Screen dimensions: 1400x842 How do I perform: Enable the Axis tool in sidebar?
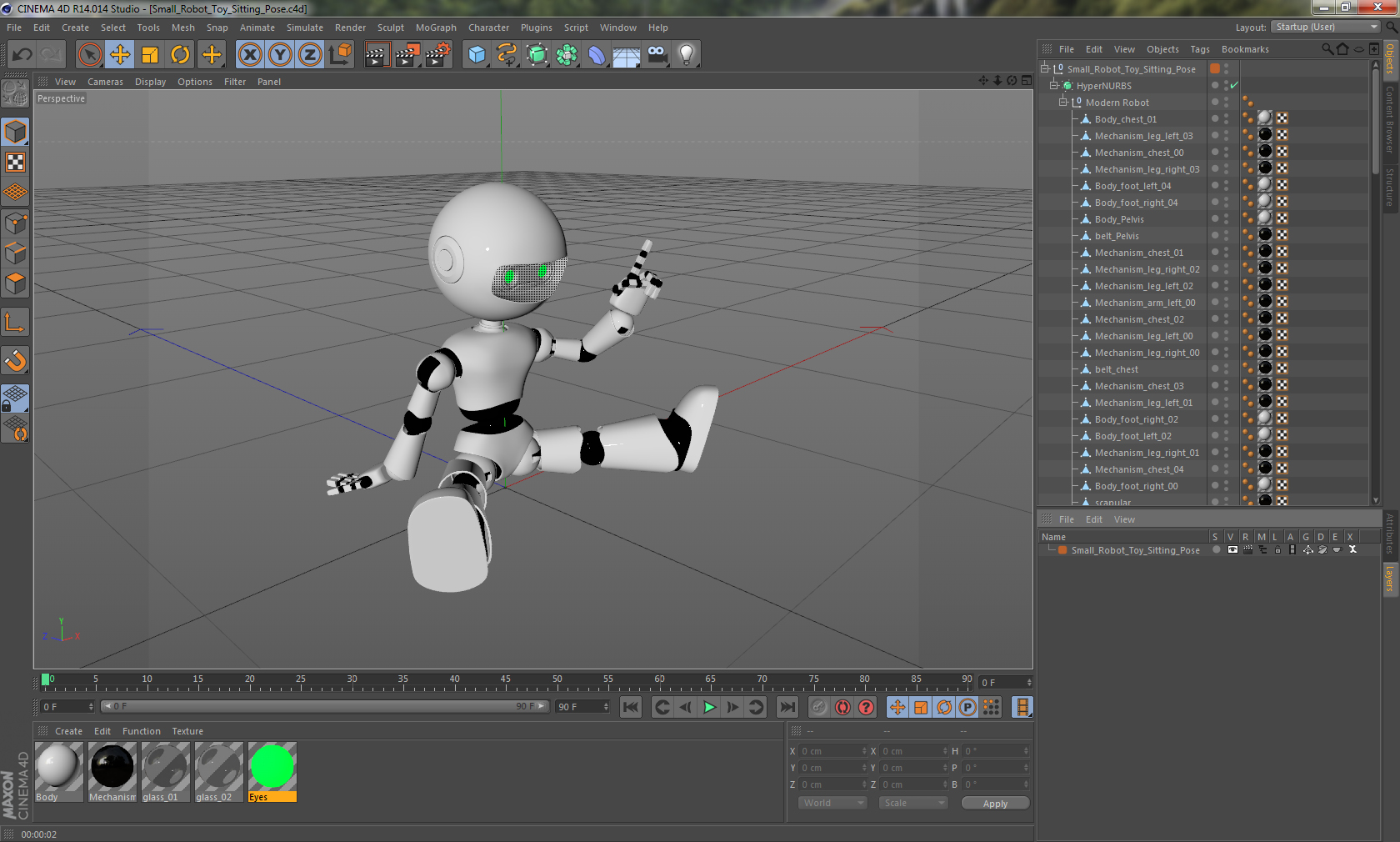[16, 322]
